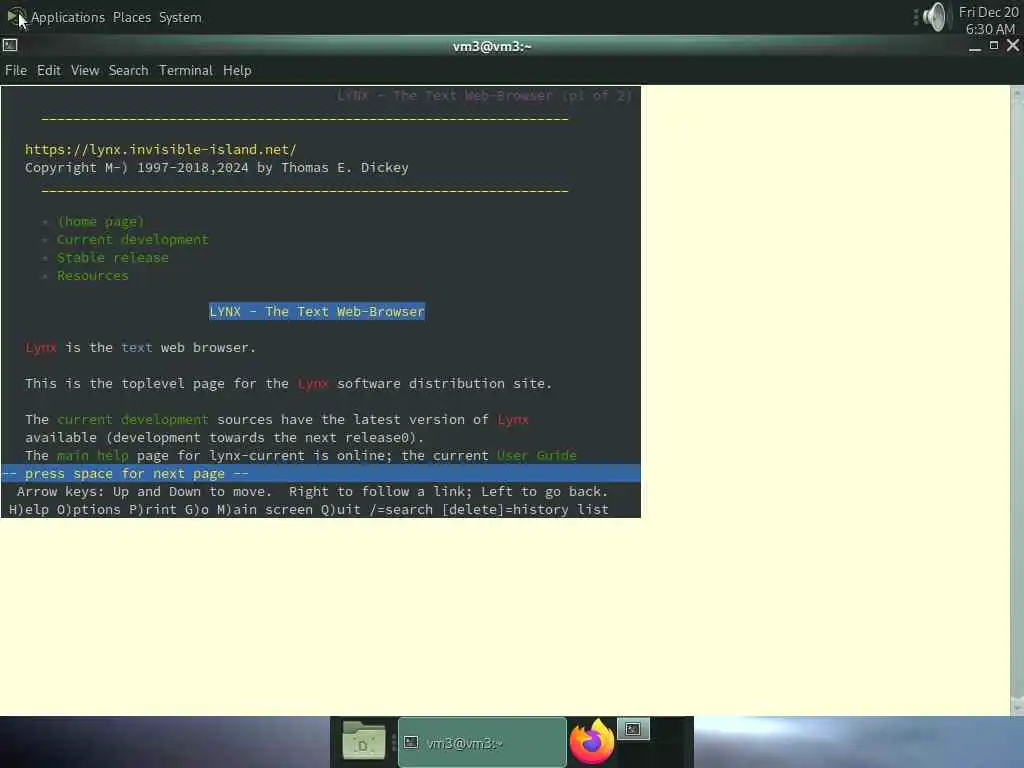Open the Applications menu
The image size is (1024, 768).
pyautogui.click(x=67, y=17)
